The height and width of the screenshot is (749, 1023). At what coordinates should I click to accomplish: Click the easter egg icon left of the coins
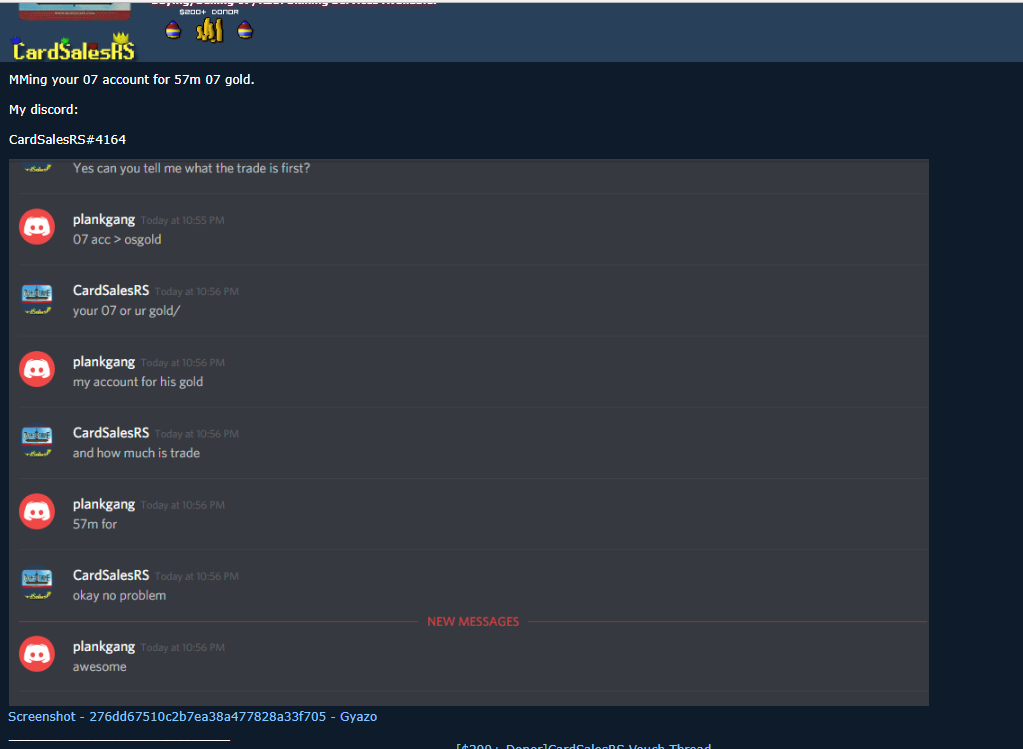pos(173,30)
